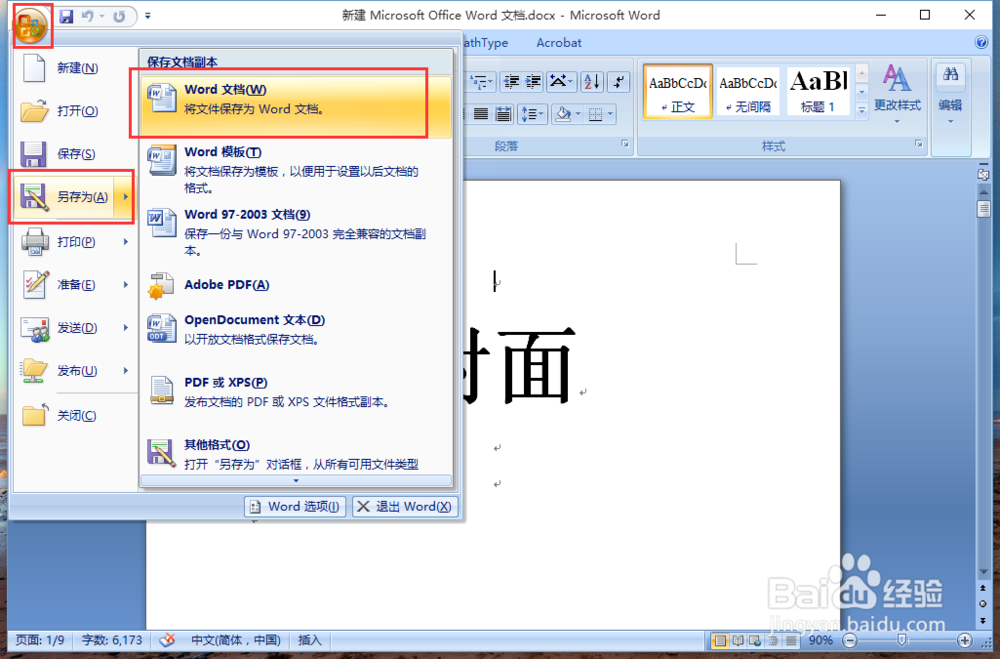Click the Borders icon
1000x659 pixels.
tap(595, 114)
